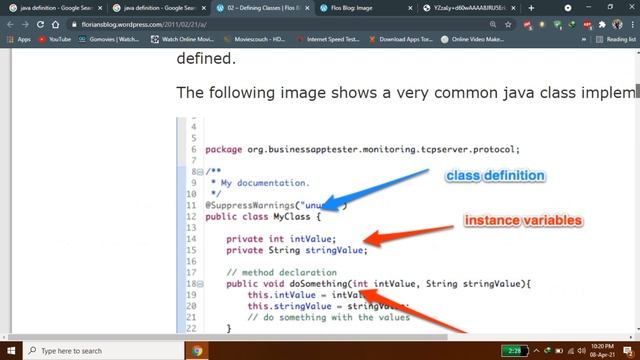Open the Apps bookmarks shortcut

[x=19, y=39]
